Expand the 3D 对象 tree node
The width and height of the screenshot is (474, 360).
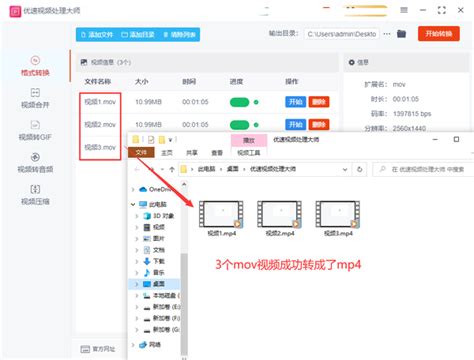pos(137,216)
